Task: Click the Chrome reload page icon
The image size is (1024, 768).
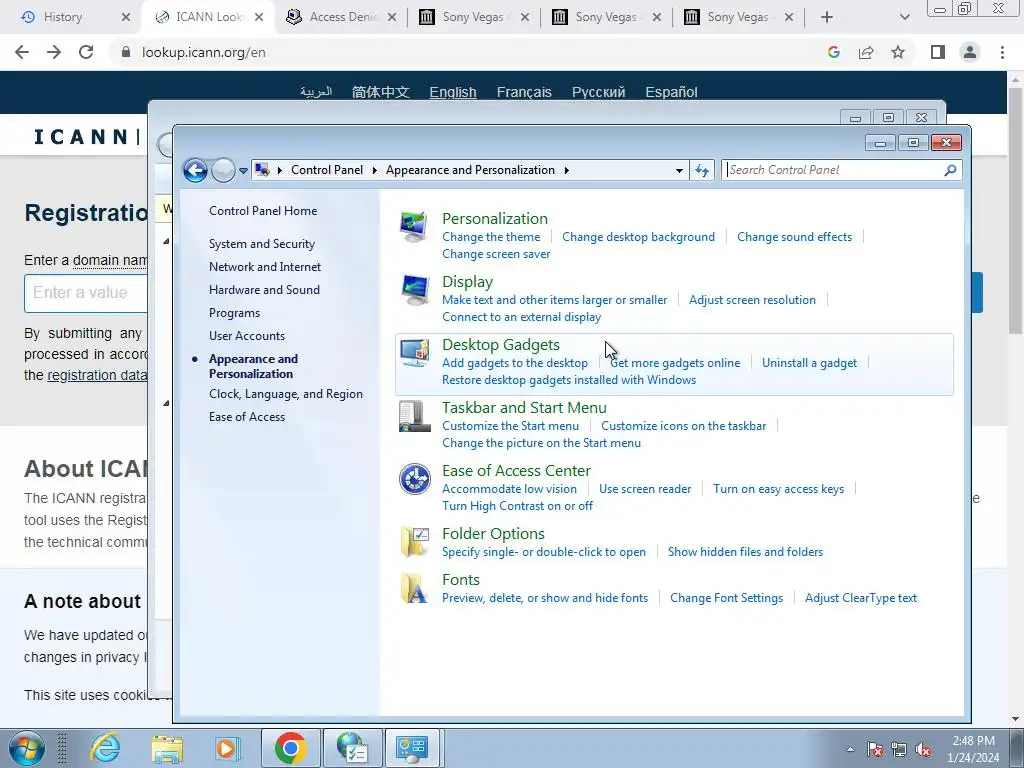Action: click(x=86, y=52)
